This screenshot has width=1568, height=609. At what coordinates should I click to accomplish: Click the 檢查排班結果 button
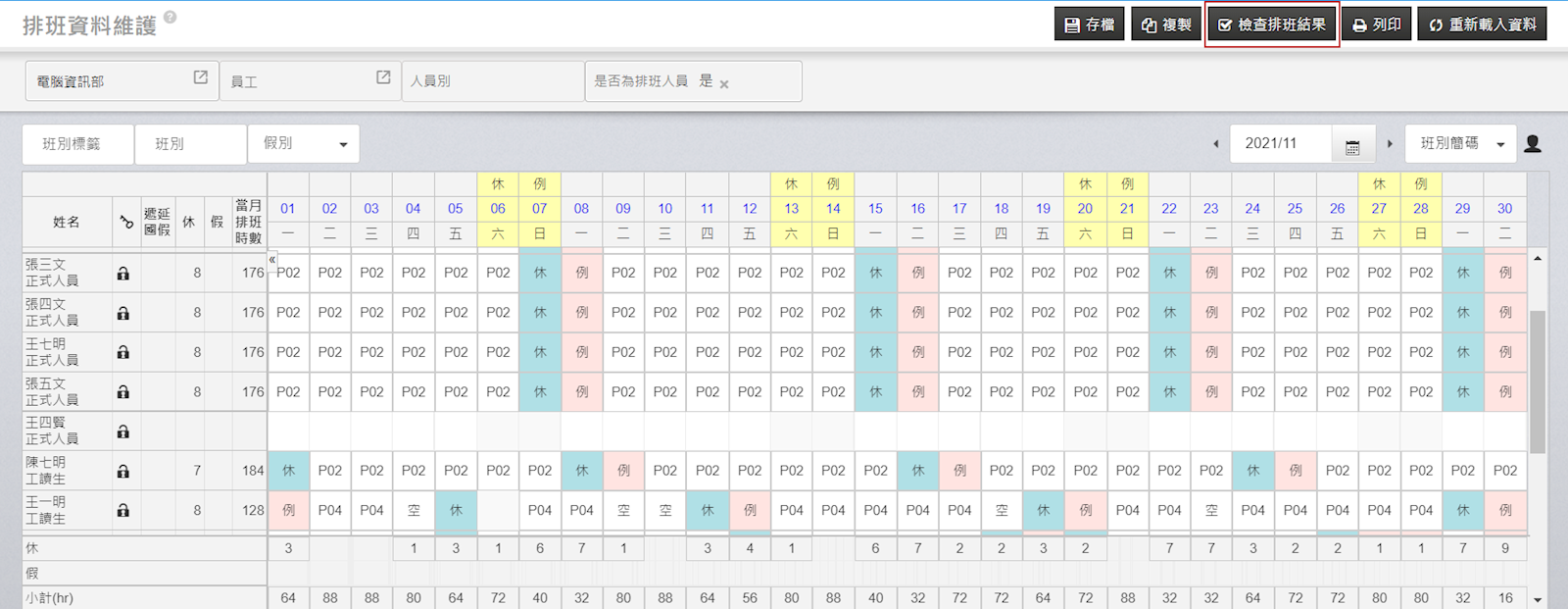point(1272,25)
